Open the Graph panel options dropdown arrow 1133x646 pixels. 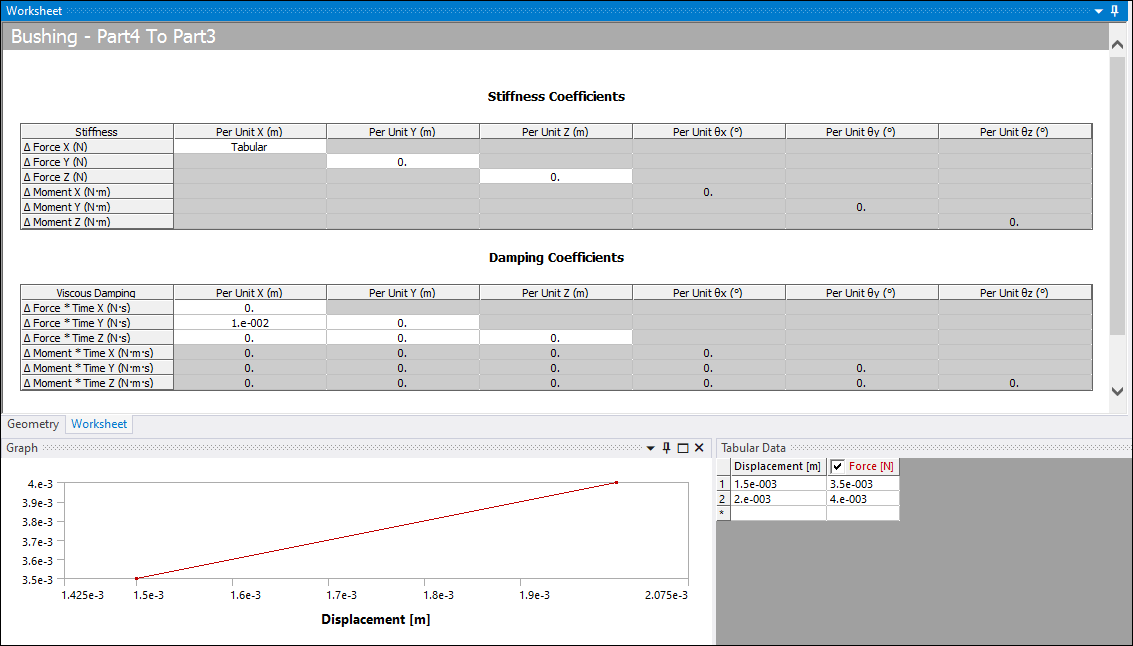[650, 448]
